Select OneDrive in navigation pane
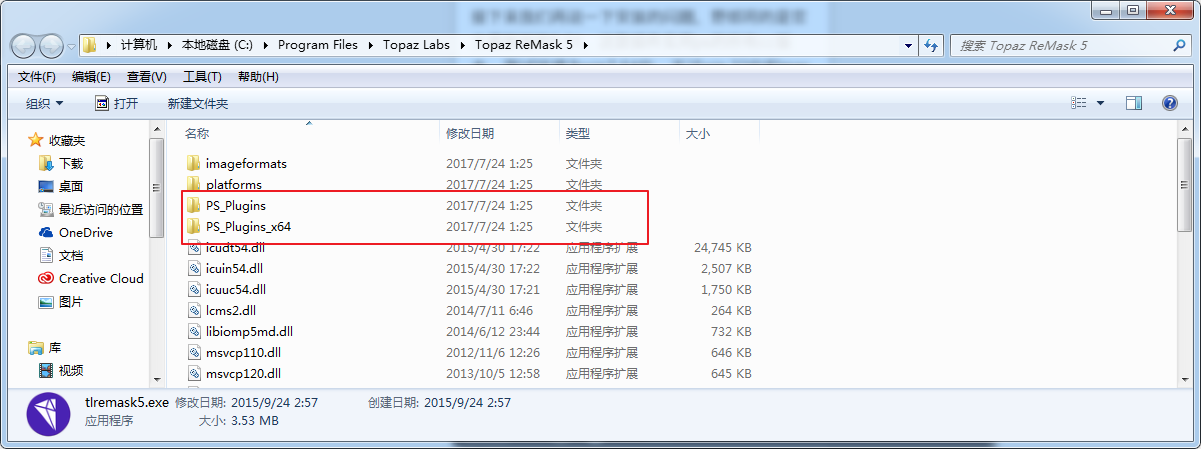The width and height of the screenshot is (1201, 449). [x=86, y=232]
